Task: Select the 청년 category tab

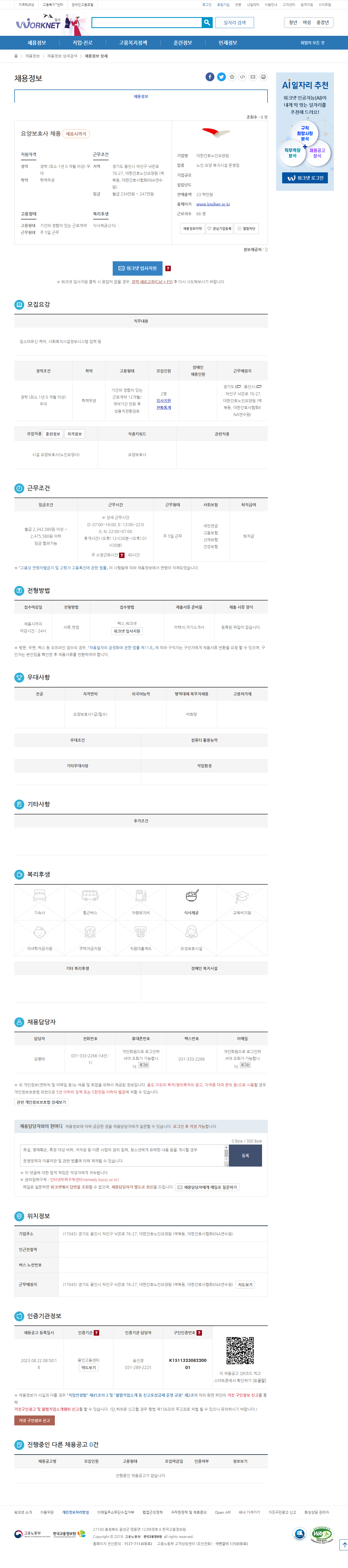Action: 293,23
